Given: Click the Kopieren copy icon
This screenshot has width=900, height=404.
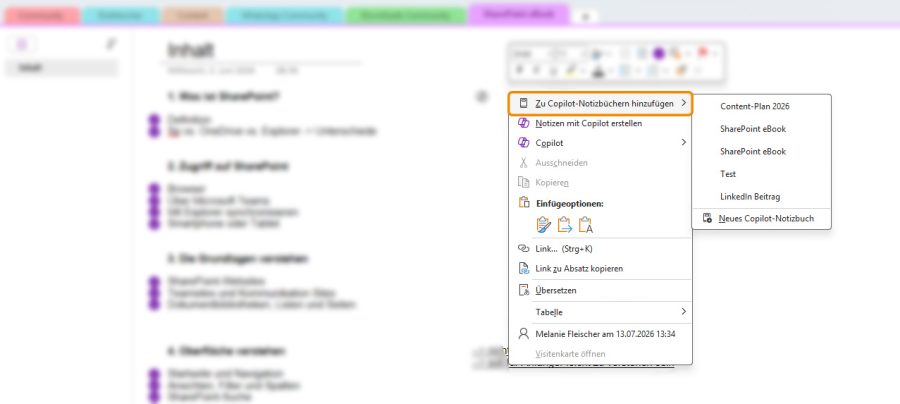Looking at the screenshot, I should click(x=523, y=182).
